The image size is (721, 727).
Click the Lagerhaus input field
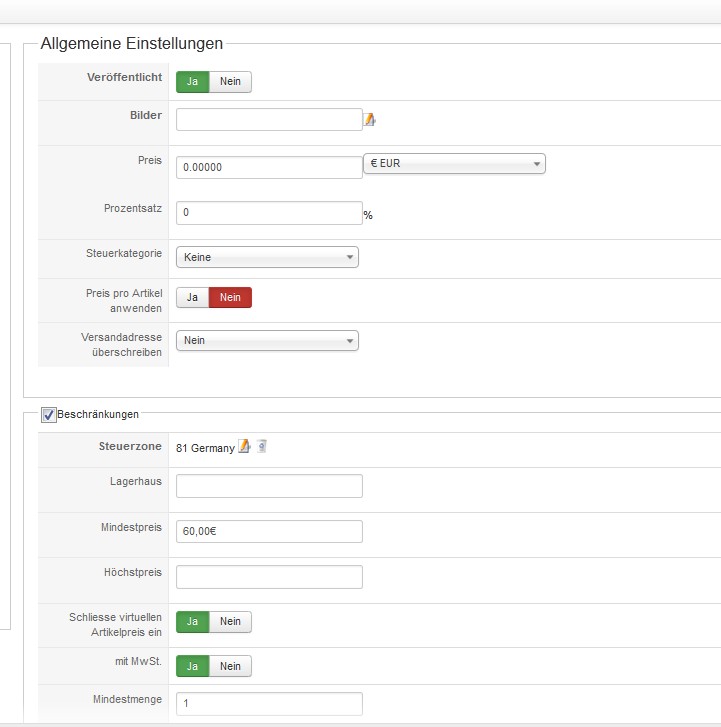[x=269, y=486]
